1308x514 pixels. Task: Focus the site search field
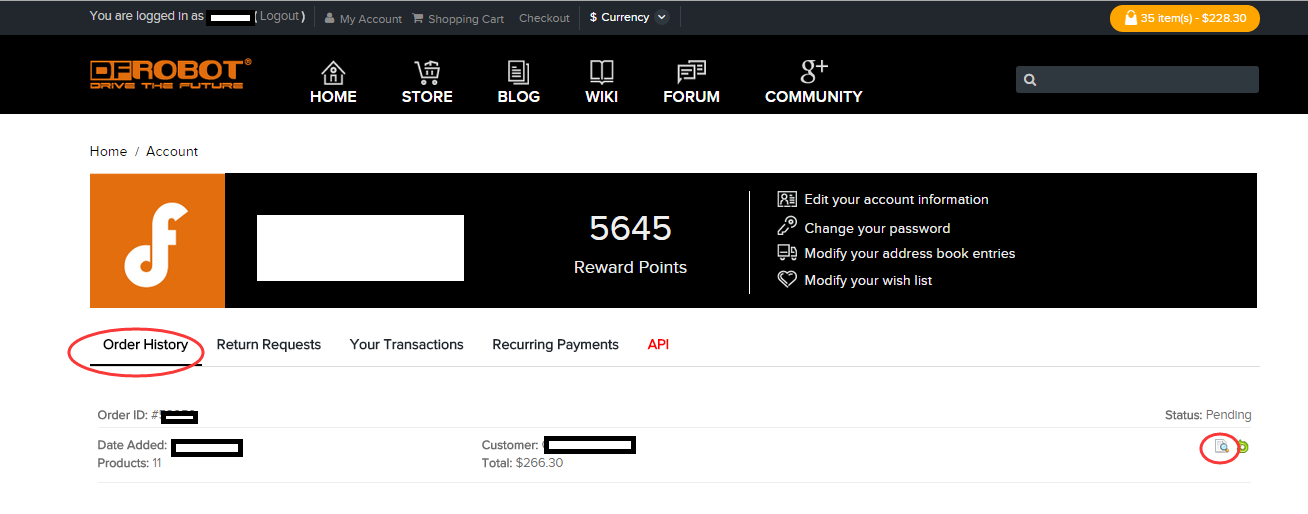1137,80
